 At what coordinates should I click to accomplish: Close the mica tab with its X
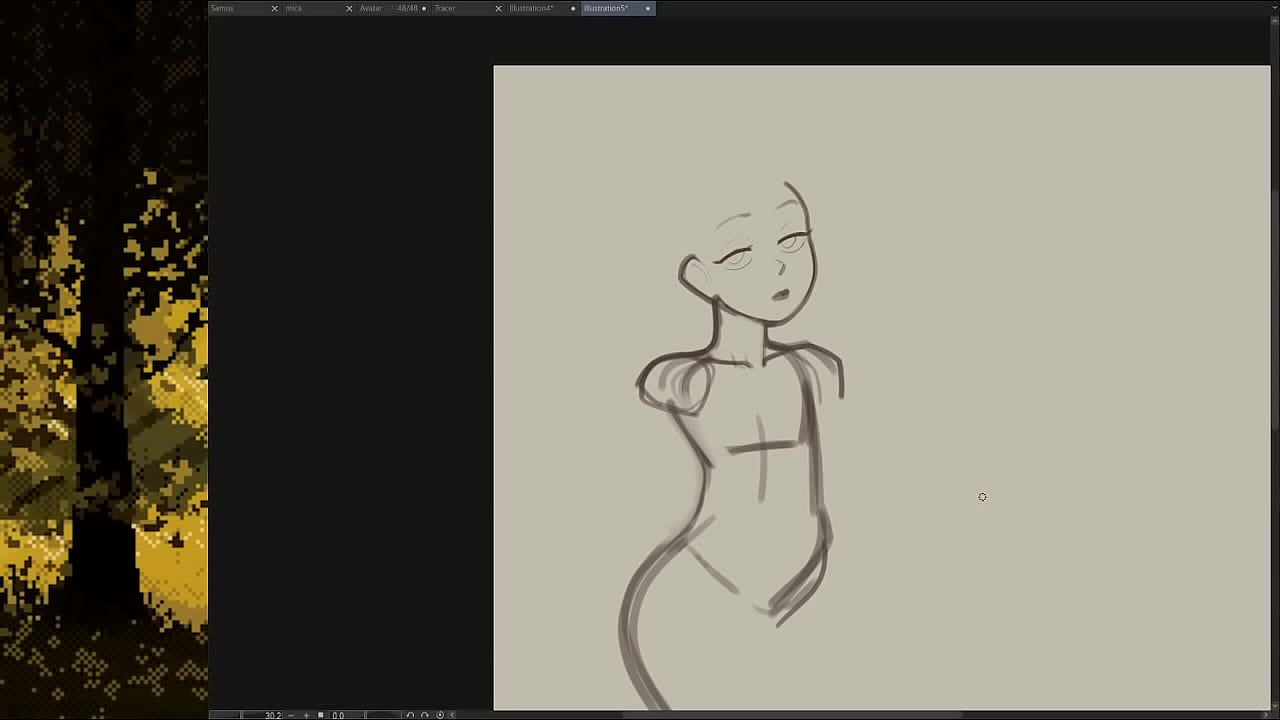[x=349, y=8]
